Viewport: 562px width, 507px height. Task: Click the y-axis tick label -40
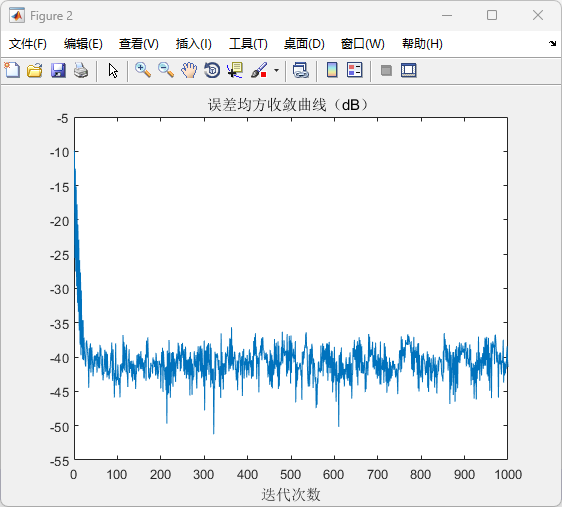click(59, 358)
